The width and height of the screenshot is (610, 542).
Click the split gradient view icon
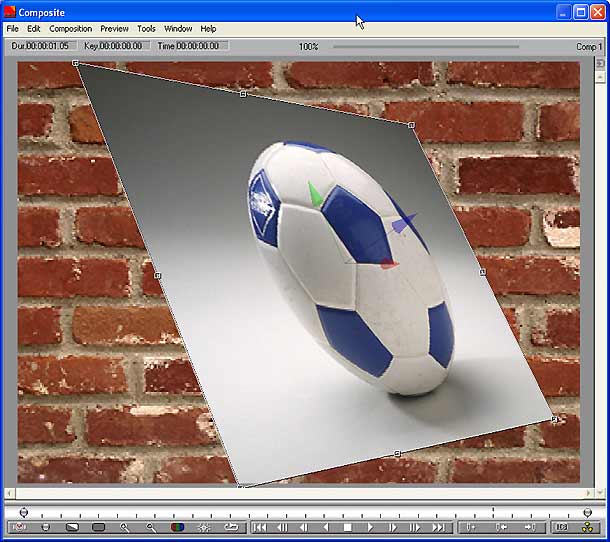click(72, 527)
